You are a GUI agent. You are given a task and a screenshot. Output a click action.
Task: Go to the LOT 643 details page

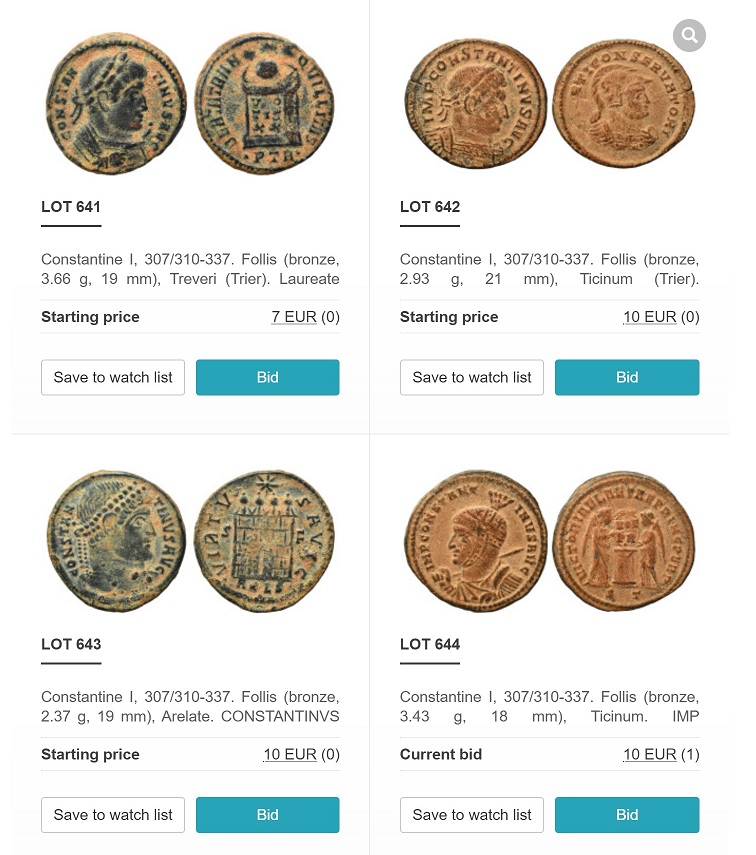pos(71,644)
